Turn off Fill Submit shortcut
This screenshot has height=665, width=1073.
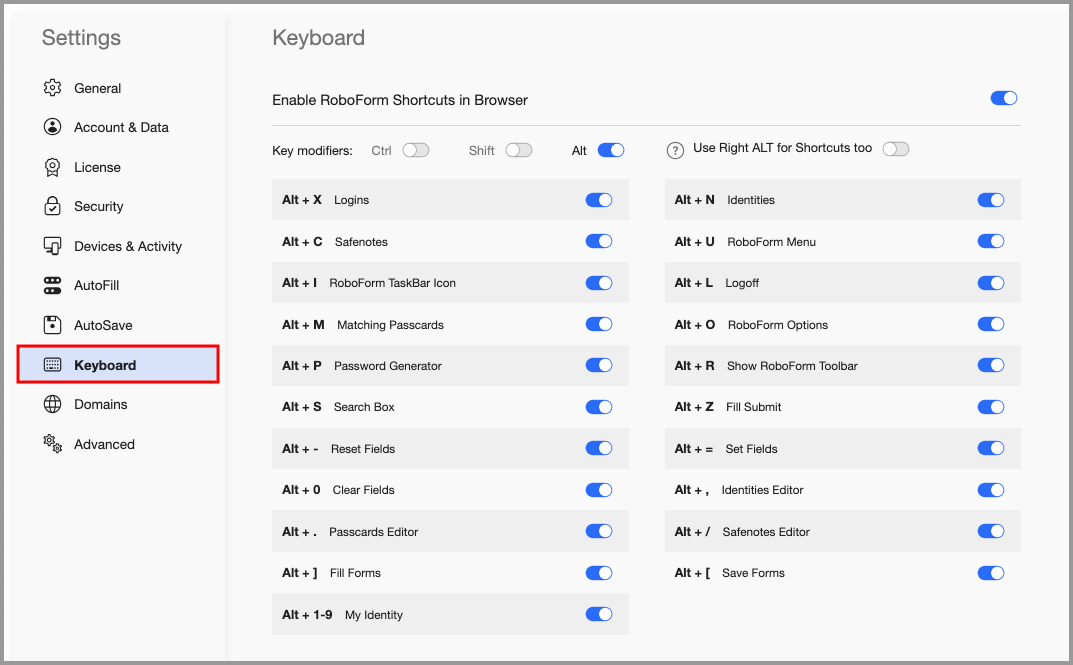click(x=991, y=407)
